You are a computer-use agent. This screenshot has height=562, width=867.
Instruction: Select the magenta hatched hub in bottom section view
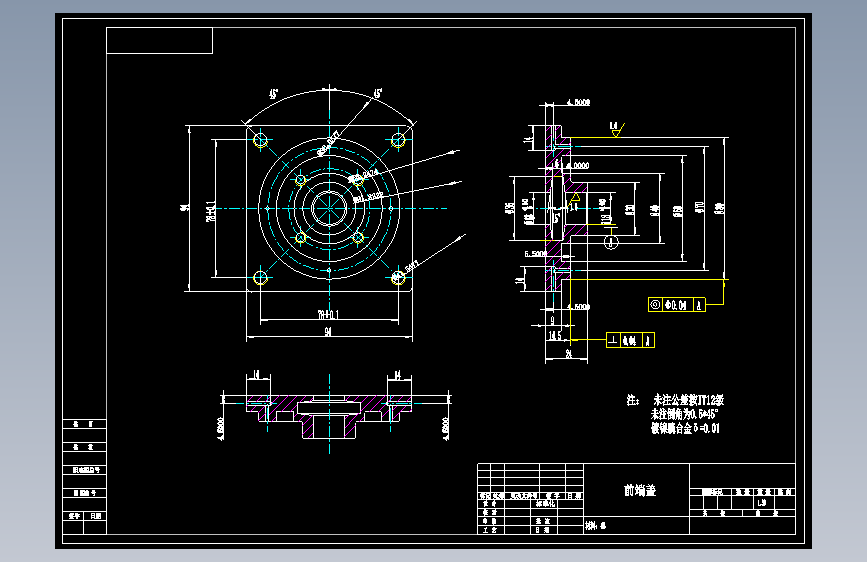tap(329, 425)
